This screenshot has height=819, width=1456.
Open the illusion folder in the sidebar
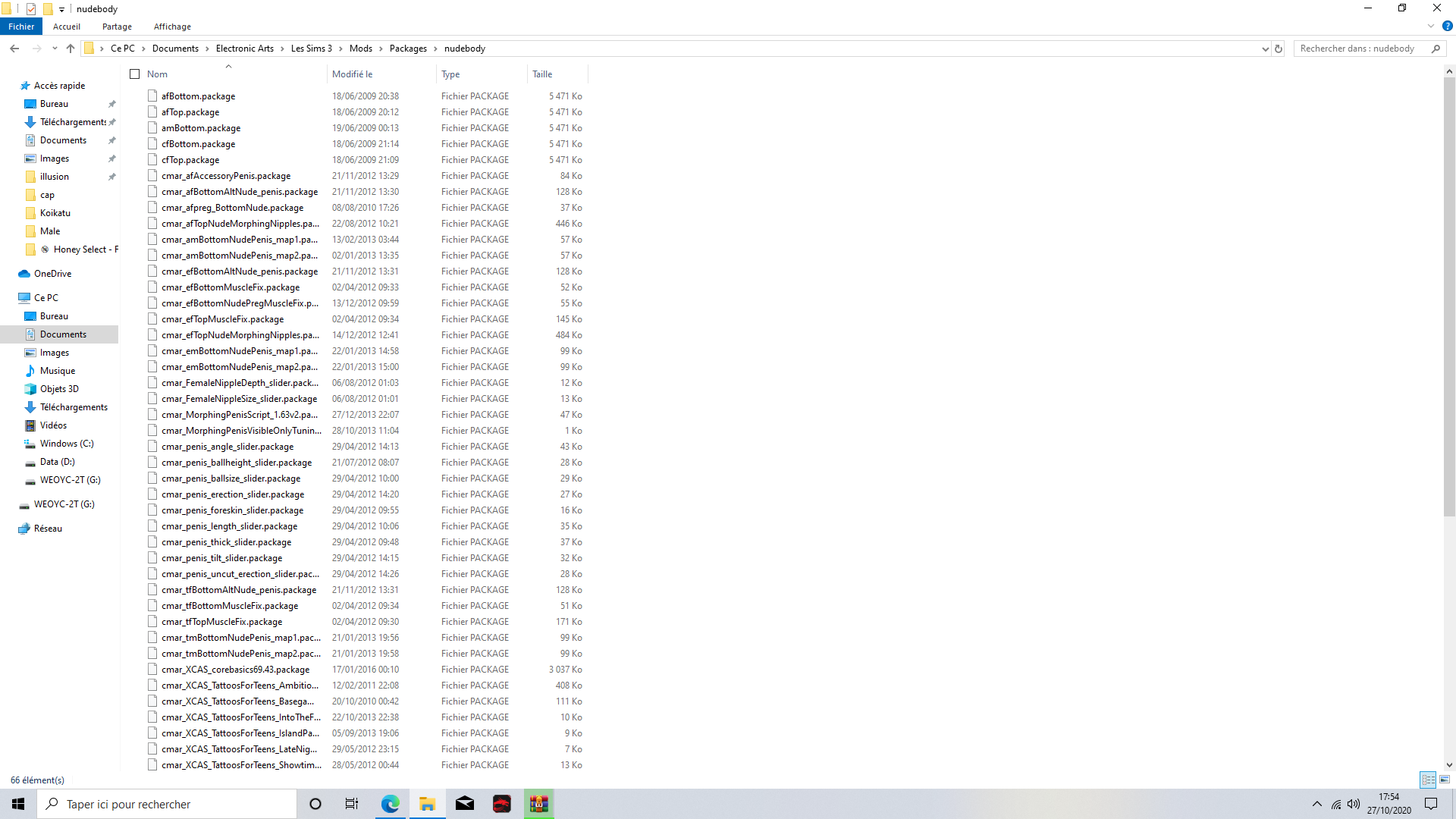pyautogui.click(x=54, y=177)
